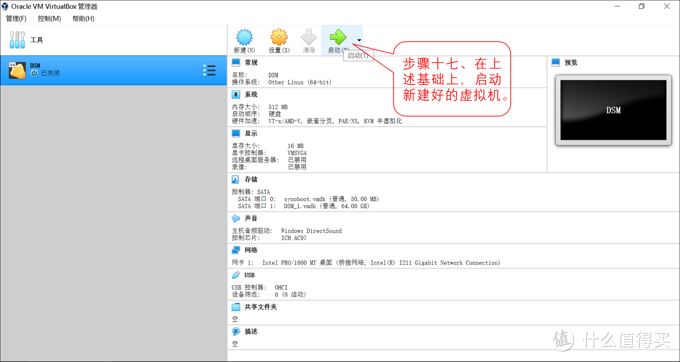
Task: Open the DSM machine list menu icon
Action: click(209, 70)
